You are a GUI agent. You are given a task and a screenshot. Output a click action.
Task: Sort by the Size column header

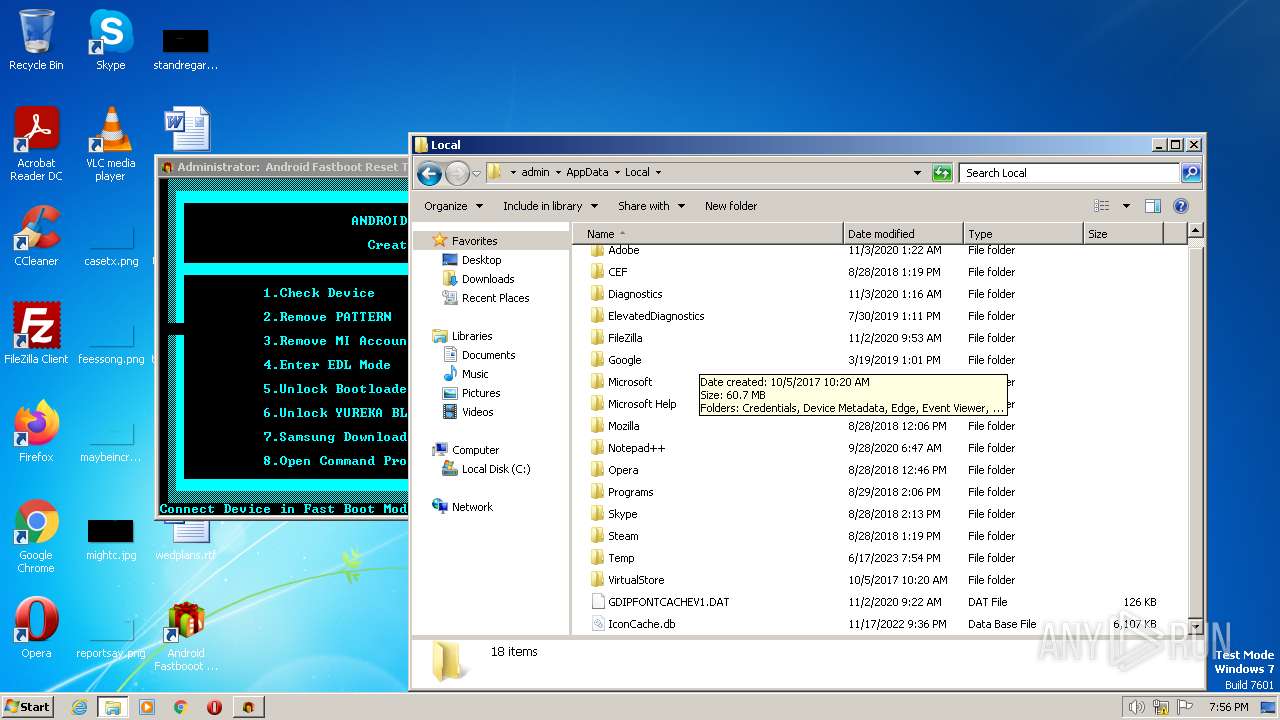1123,234
